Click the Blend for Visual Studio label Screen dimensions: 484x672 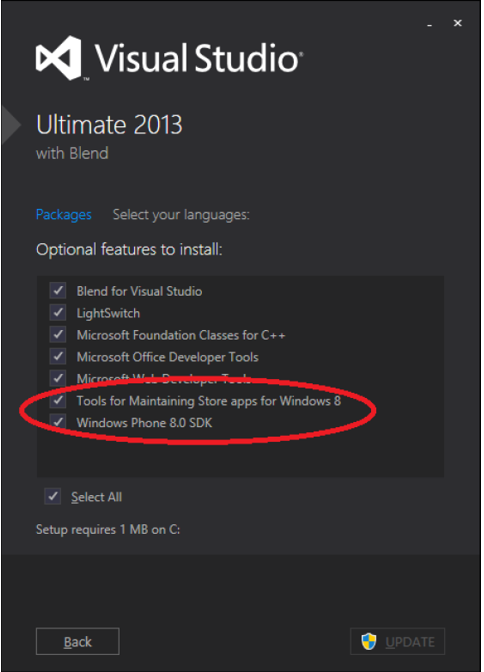coord(139,291)
